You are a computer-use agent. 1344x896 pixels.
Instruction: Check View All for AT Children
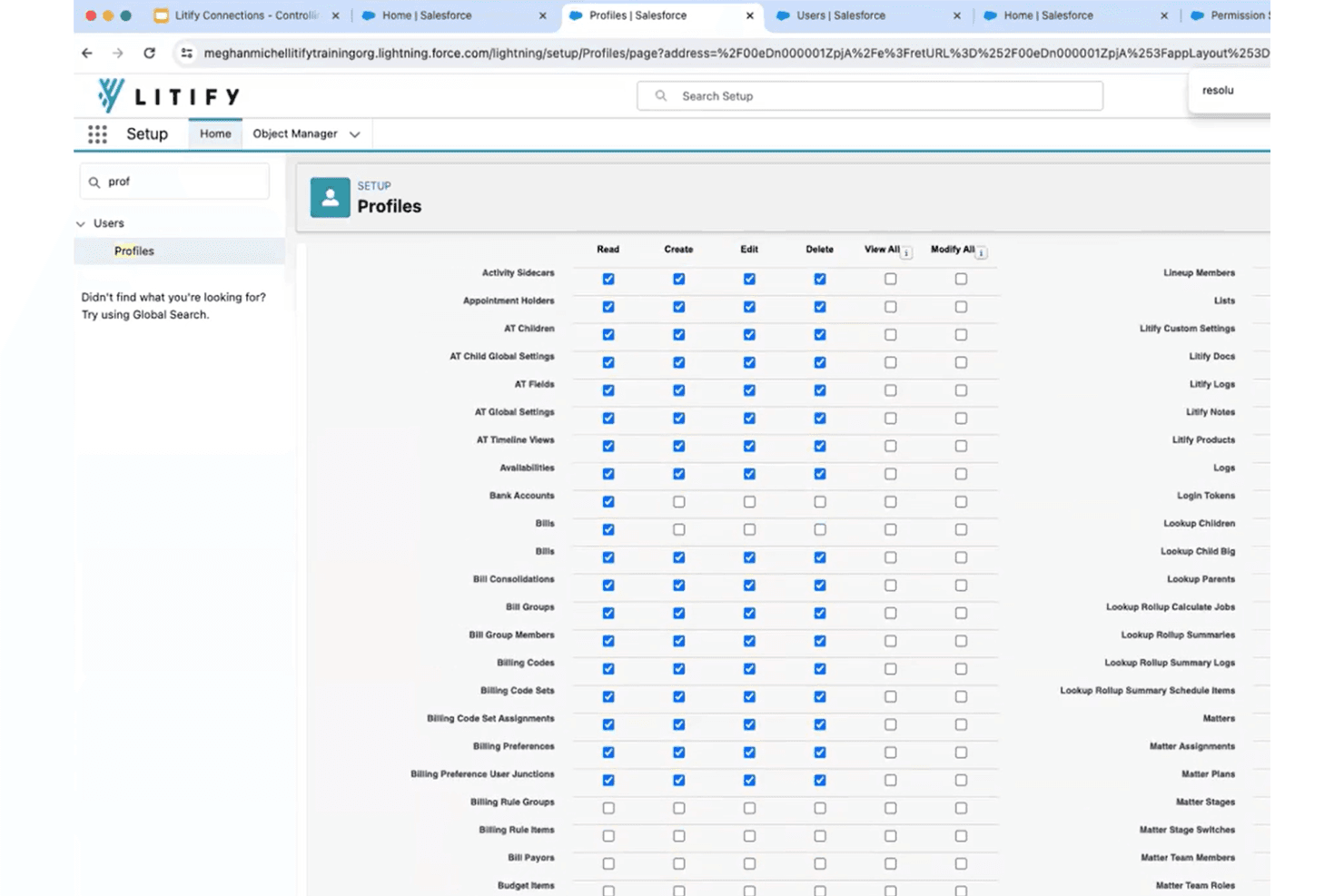pos(890,335)
